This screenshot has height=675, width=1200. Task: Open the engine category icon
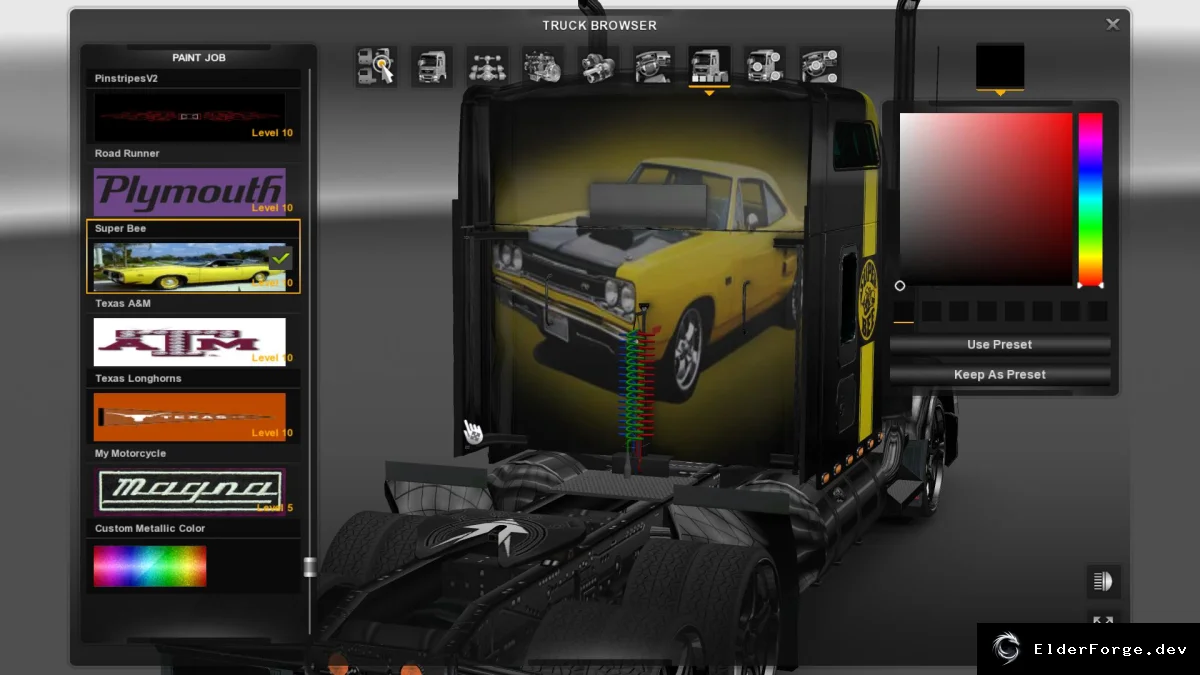[x=543, y=67]
